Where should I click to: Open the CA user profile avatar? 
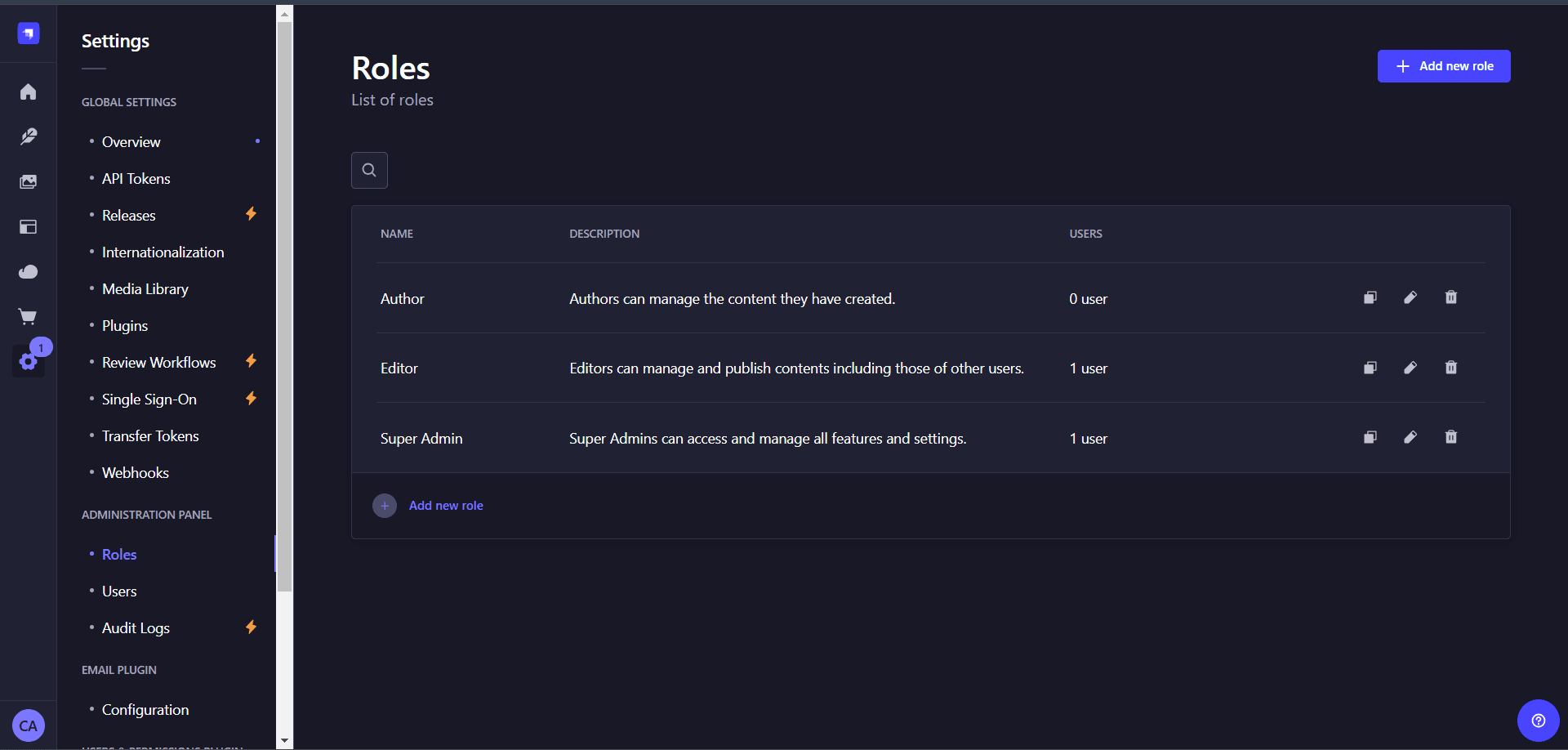[29, 725]
